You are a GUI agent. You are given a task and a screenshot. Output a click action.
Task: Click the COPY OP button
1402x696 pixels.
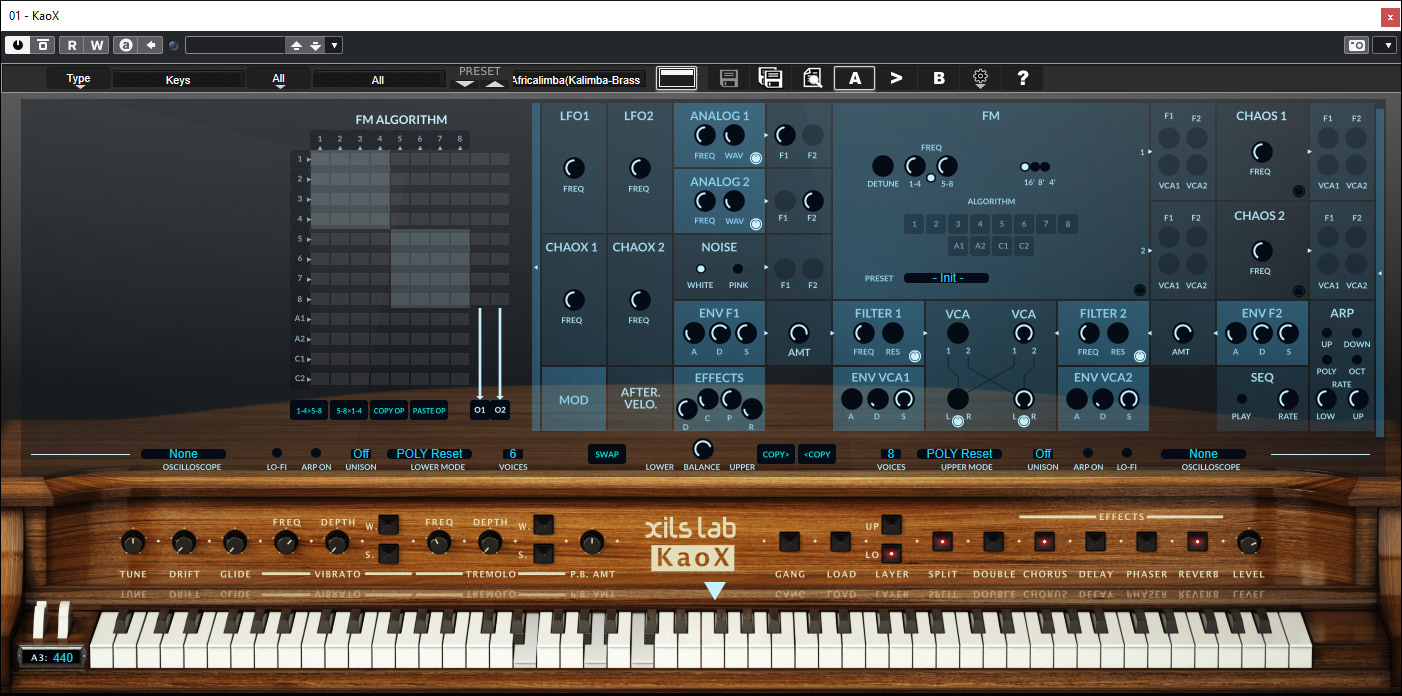click(x=388, y=410)
